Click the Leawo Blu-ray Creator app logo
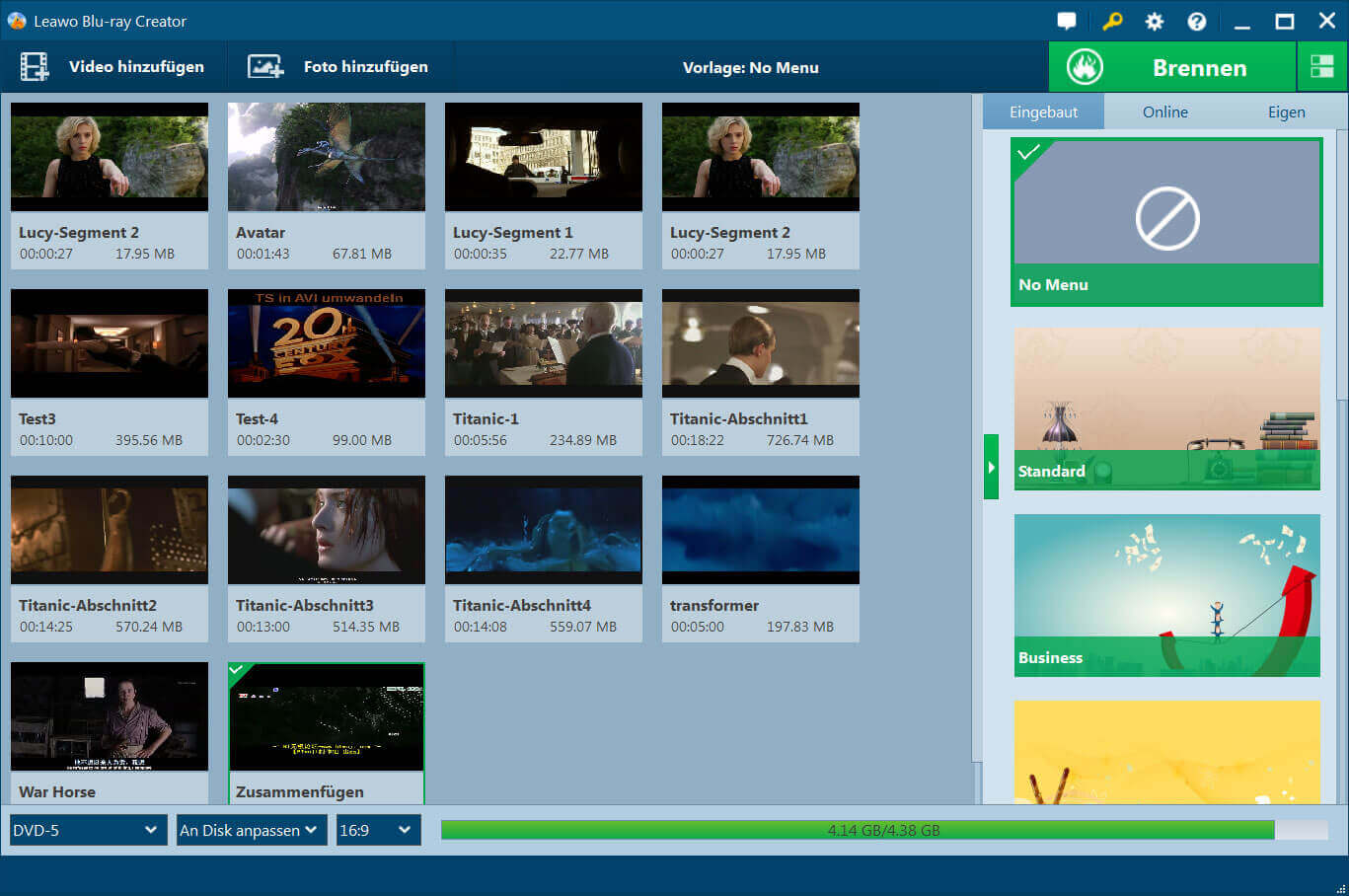The width and height of the screenshot is (1349, 896). pyautogui.click(x=17, y=21)
